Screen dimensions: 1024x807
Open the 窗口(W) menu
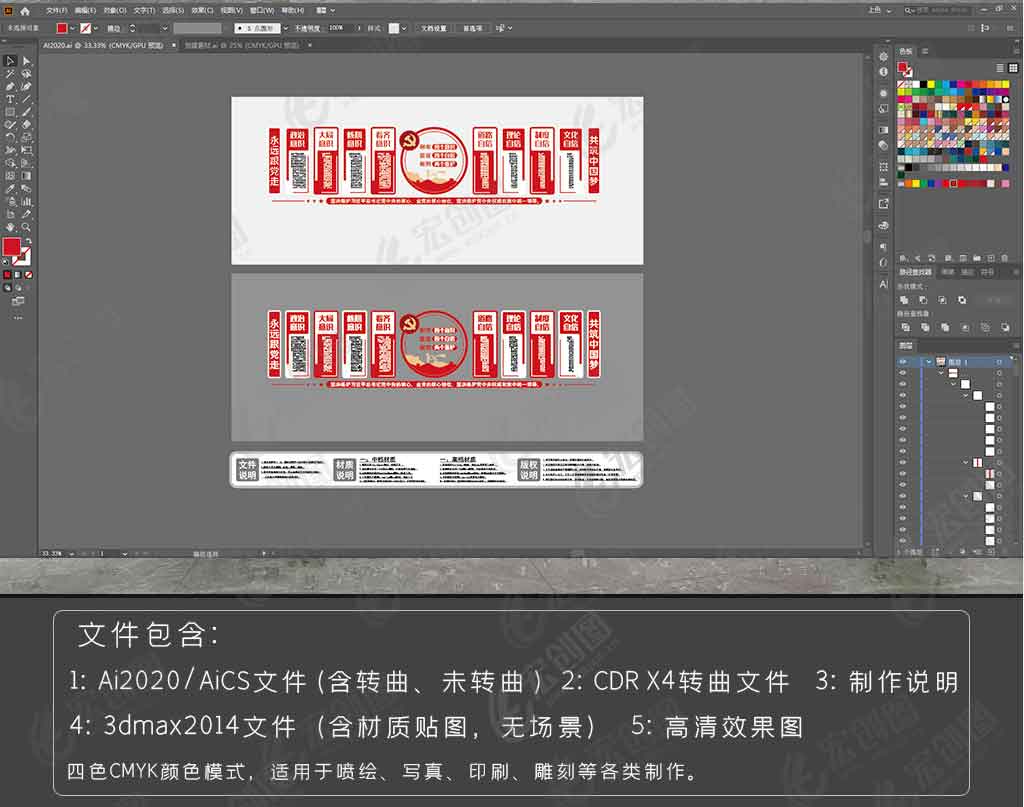coord(262,10)
